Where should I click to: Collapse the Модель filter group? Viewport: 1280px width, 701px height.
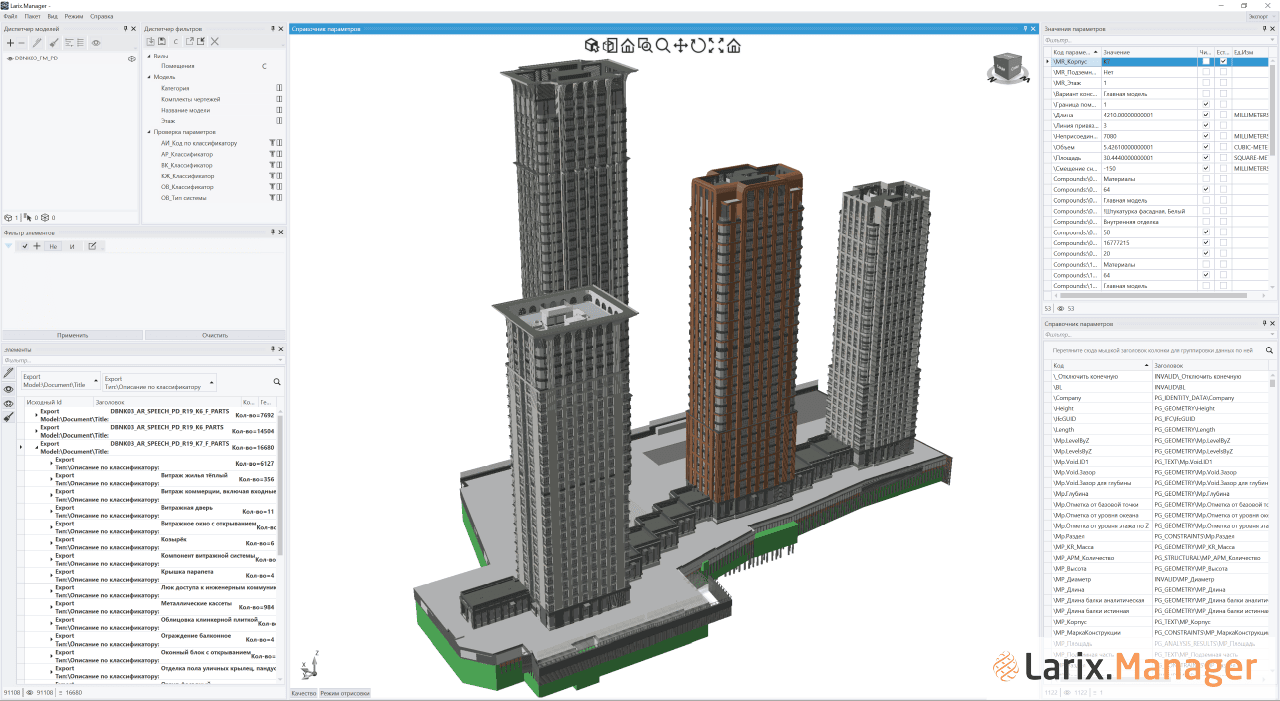(149, 77)
